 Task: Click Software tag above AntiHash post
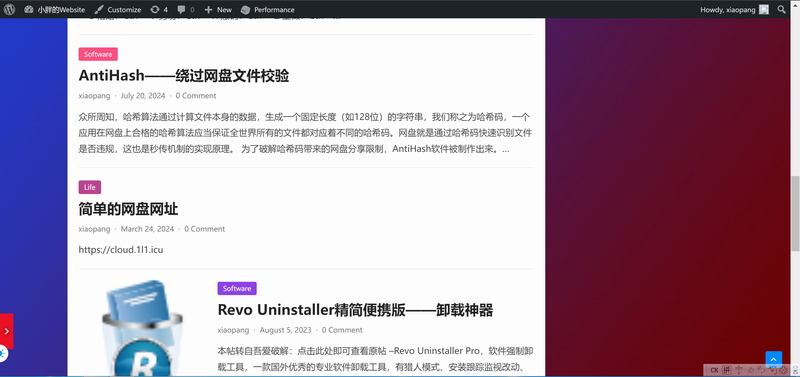[98, 54]
